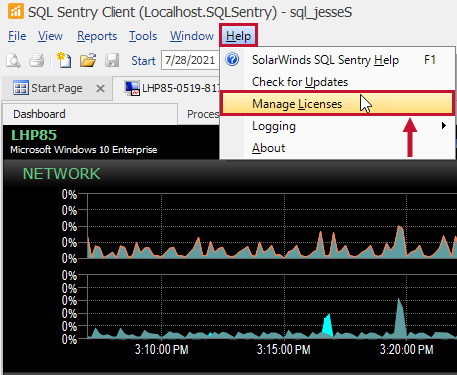Close the Start Page tab
The width and height of the screenshot is (457, 375).
click(100, 89)
